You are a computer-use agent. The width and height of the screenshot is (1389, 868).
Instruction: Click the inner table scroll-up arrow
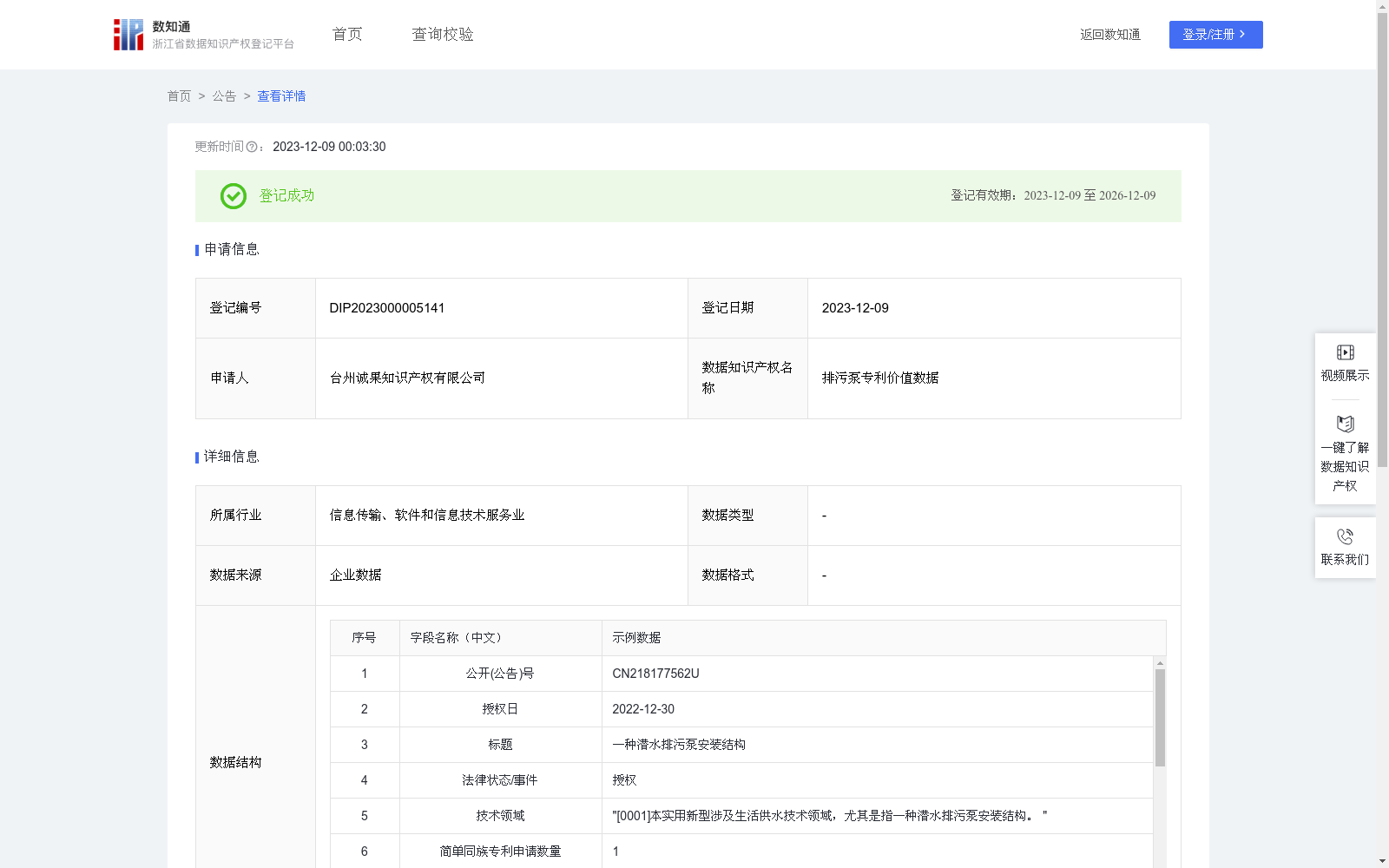click(1160, 663)
